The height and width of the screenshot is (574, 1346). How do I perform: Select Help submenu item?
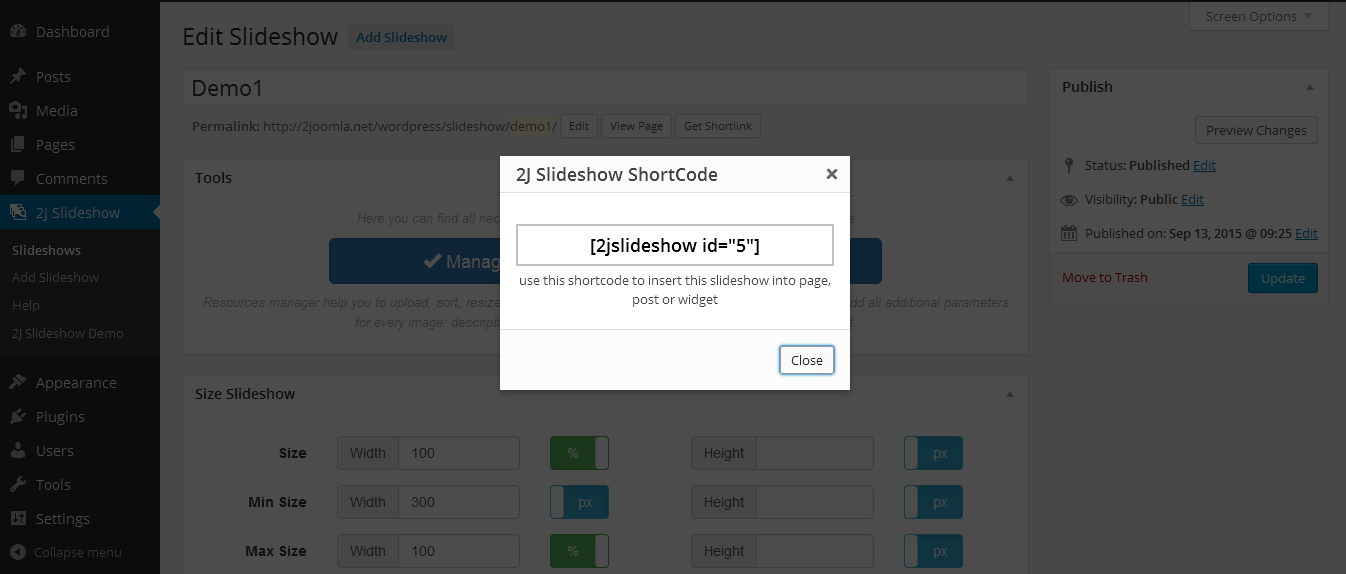tap(26, 305)
